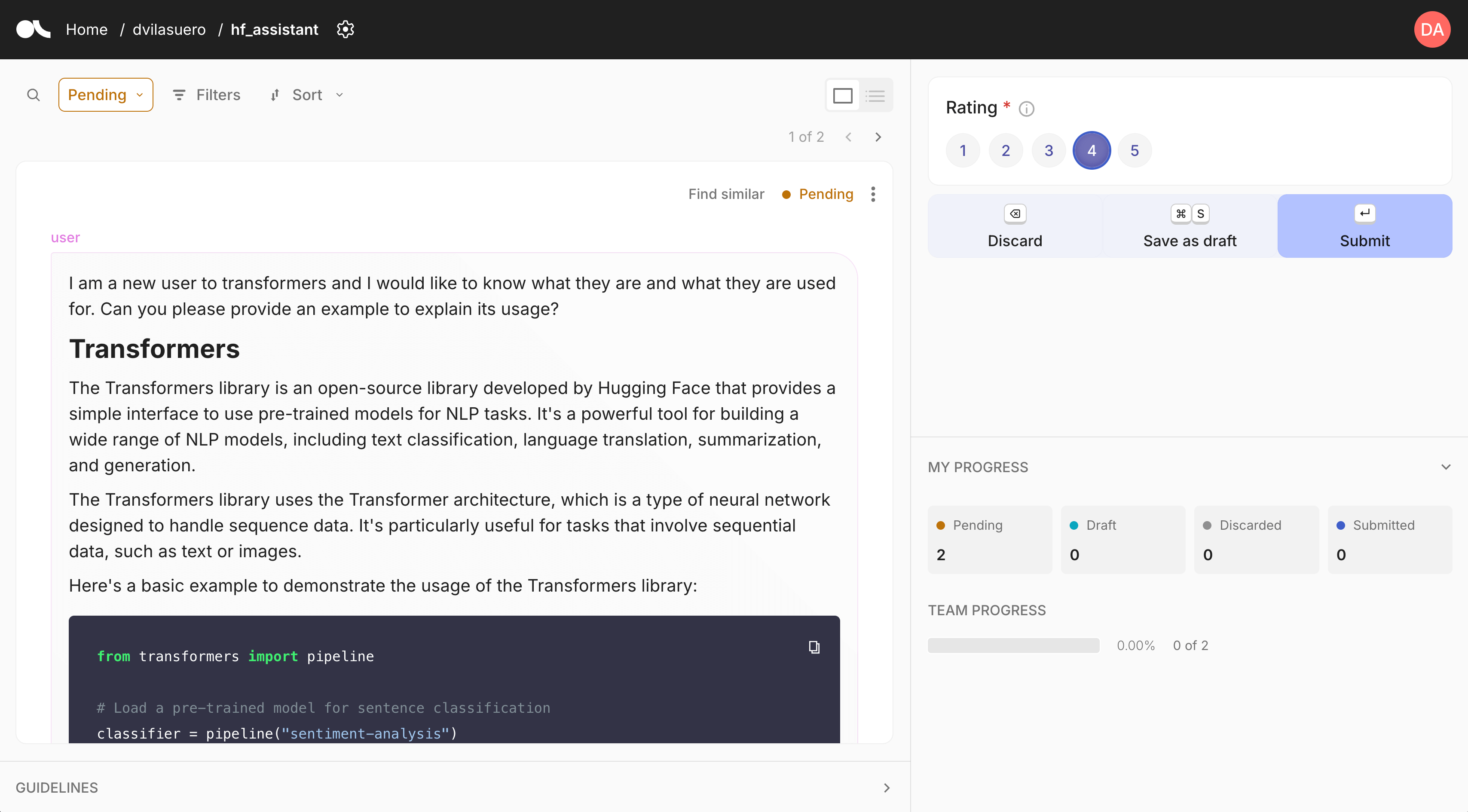
Task: Switch to bulk list view
Action: click(875, 95)
